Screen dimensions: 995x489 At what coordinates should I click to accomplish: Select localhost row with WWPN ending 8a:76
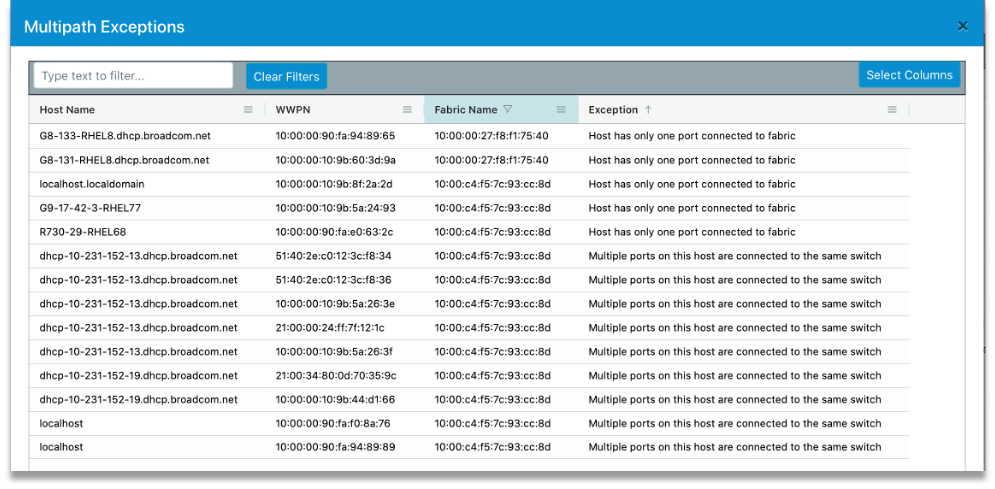click(61, 423)
